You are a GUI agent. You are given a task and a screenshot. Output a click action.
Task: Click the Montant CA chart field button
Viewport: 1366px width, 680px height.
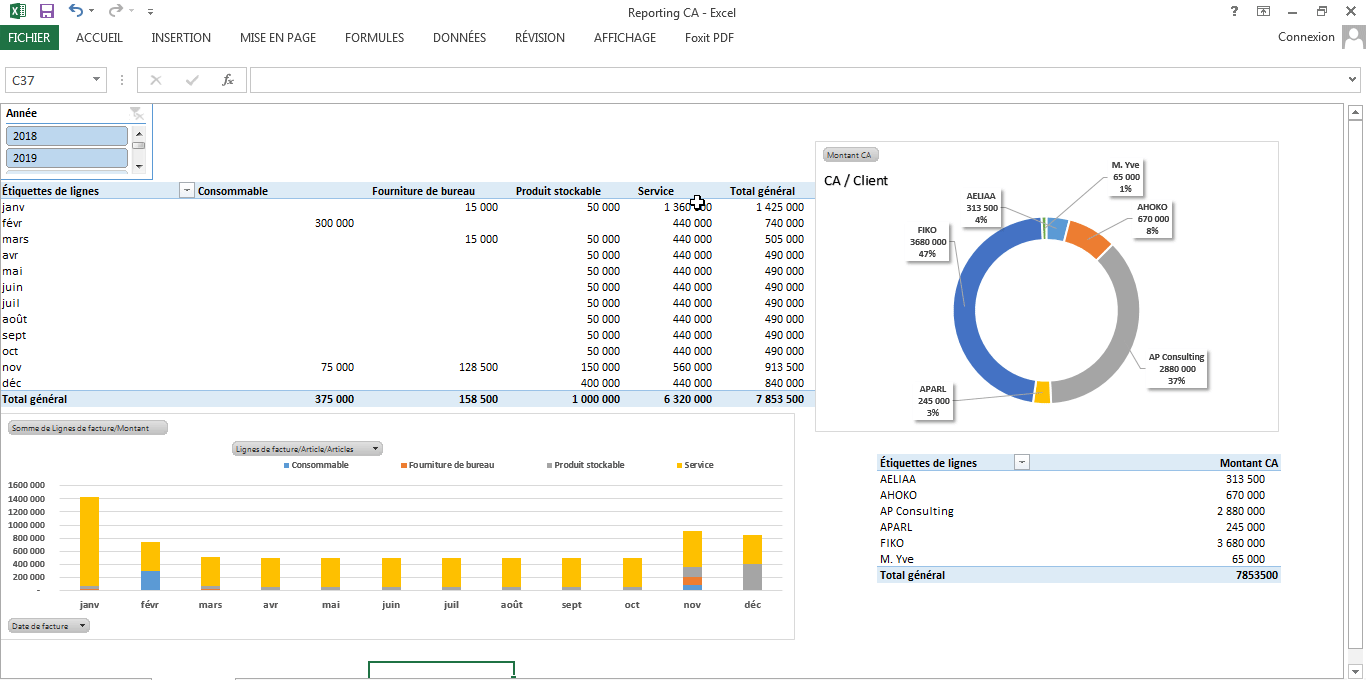(x=850, y=155)
